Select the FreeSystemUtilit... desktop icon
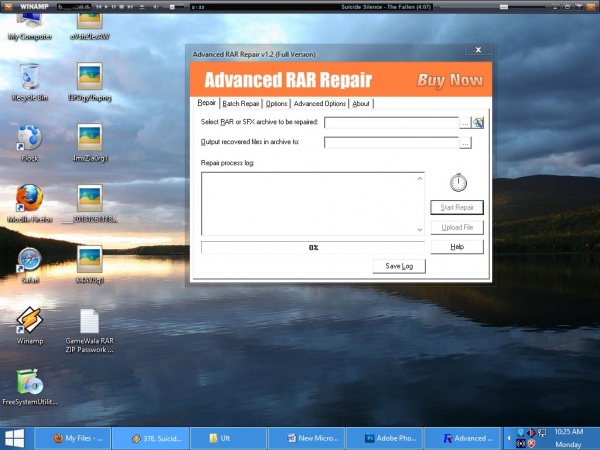Screen dimensions: 600x450 [29, 386]
